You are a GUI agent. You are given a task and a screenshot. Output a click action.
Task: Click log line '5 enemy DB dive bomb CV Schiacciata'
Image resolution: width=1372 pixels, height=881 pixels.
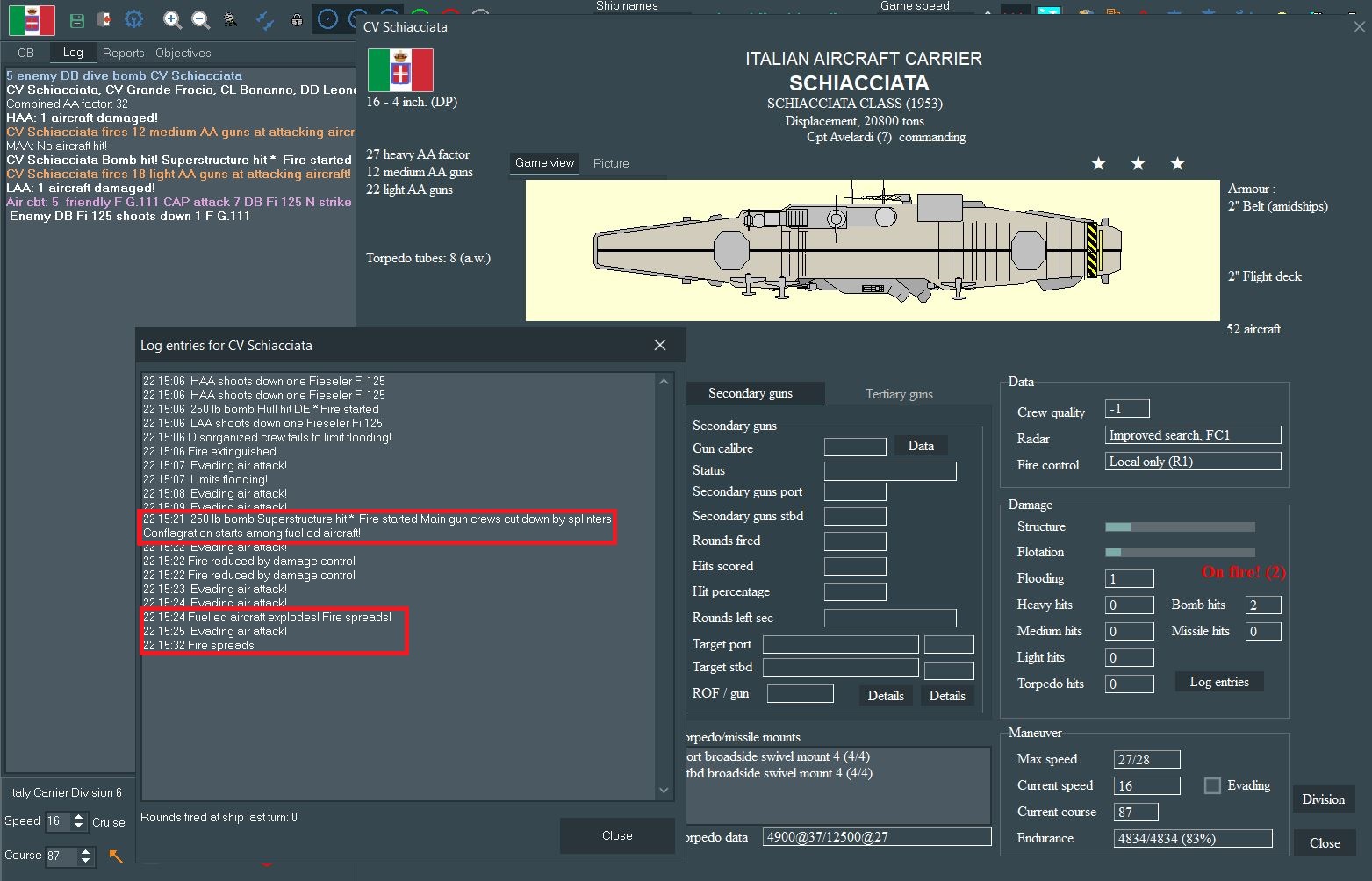[x=124, y=75]
